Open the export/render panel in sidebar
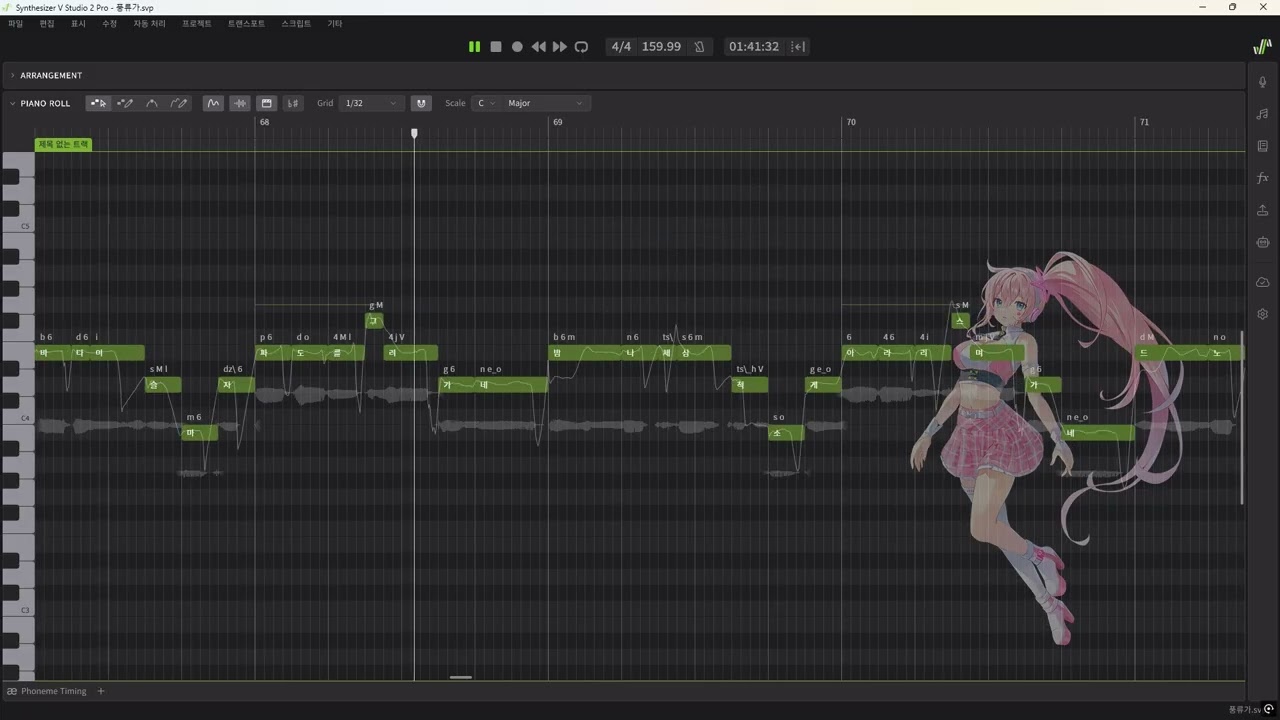This screenshot has width=1280, height=720. click(1263, 210)
